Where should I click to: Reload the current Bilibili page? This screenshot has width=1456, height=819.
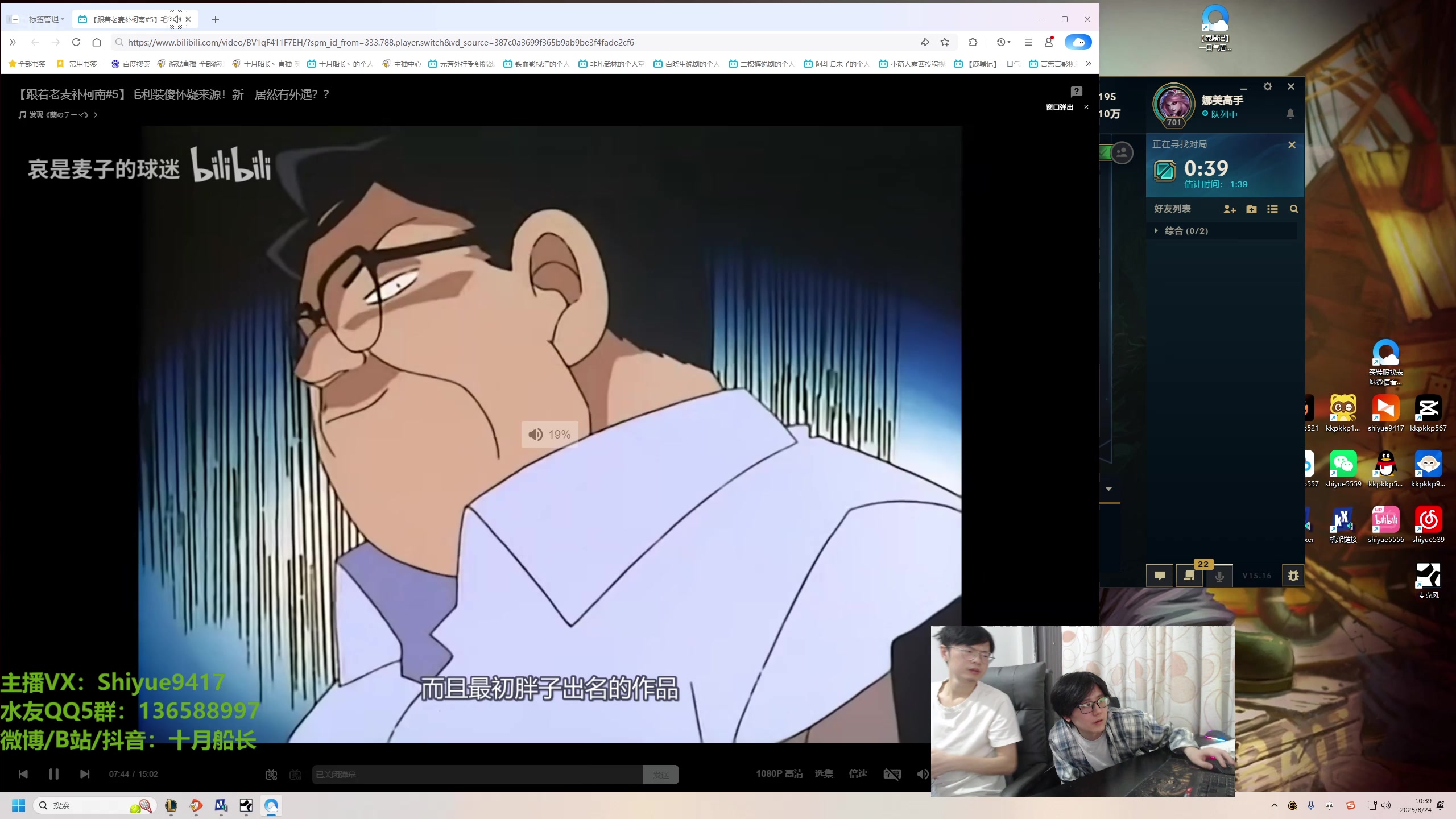76,42
